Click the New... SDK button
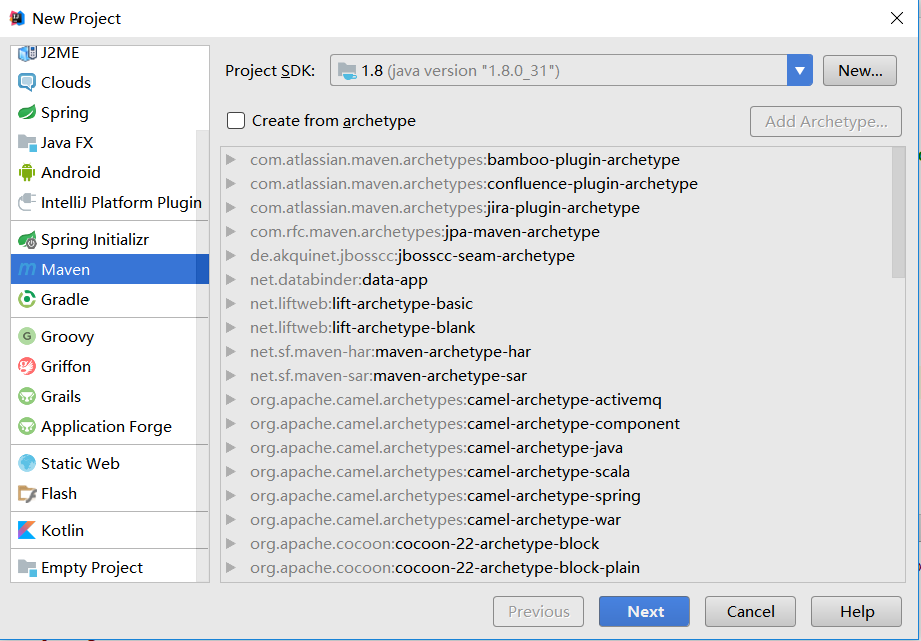Viewport: 921px width, 641px height. point(860,71)
